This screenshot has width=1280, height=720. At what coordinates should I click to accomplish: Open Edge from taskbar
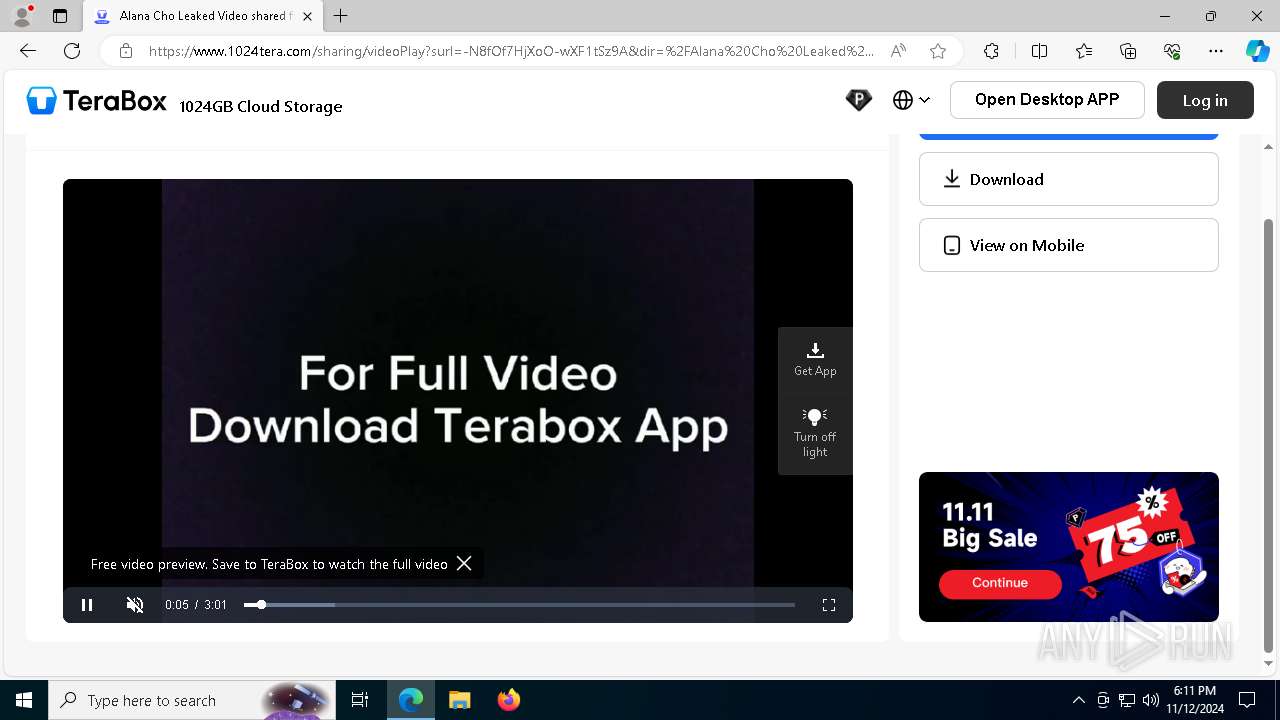pos(411,700)
